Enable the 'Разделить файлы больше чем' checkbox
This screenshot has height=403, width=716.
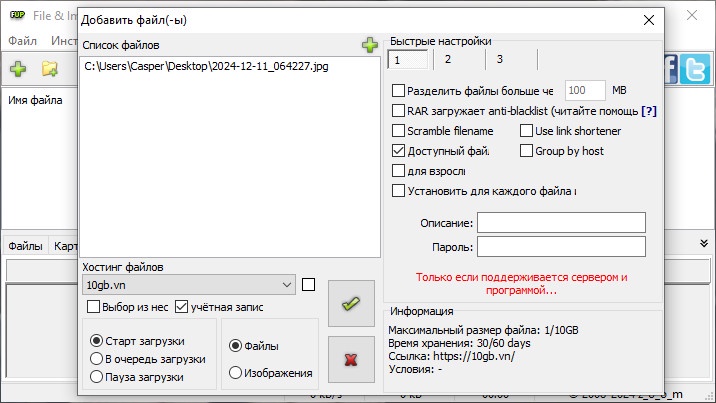[x=398, y=90]
